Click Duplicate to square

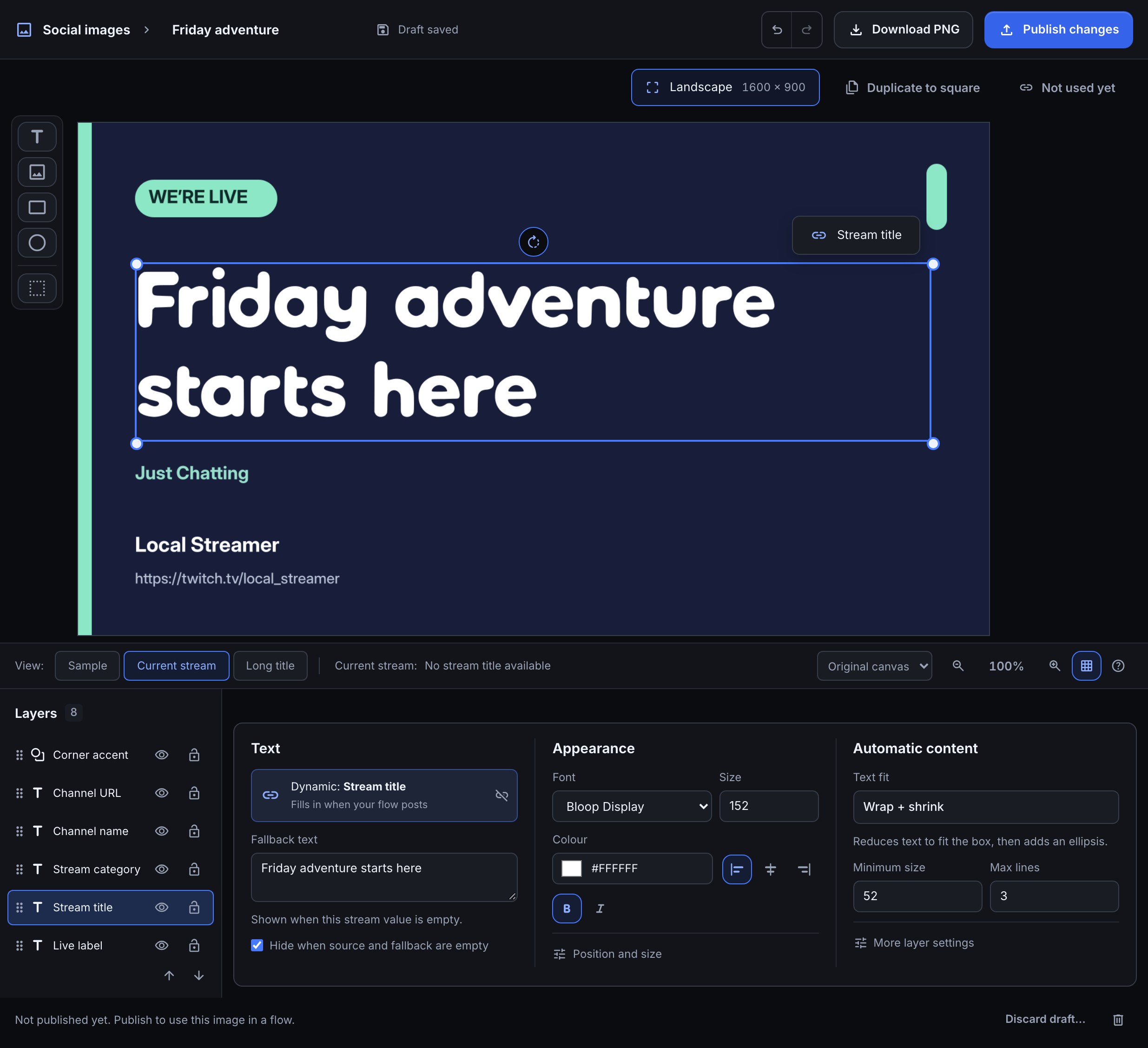pos(912,88)
